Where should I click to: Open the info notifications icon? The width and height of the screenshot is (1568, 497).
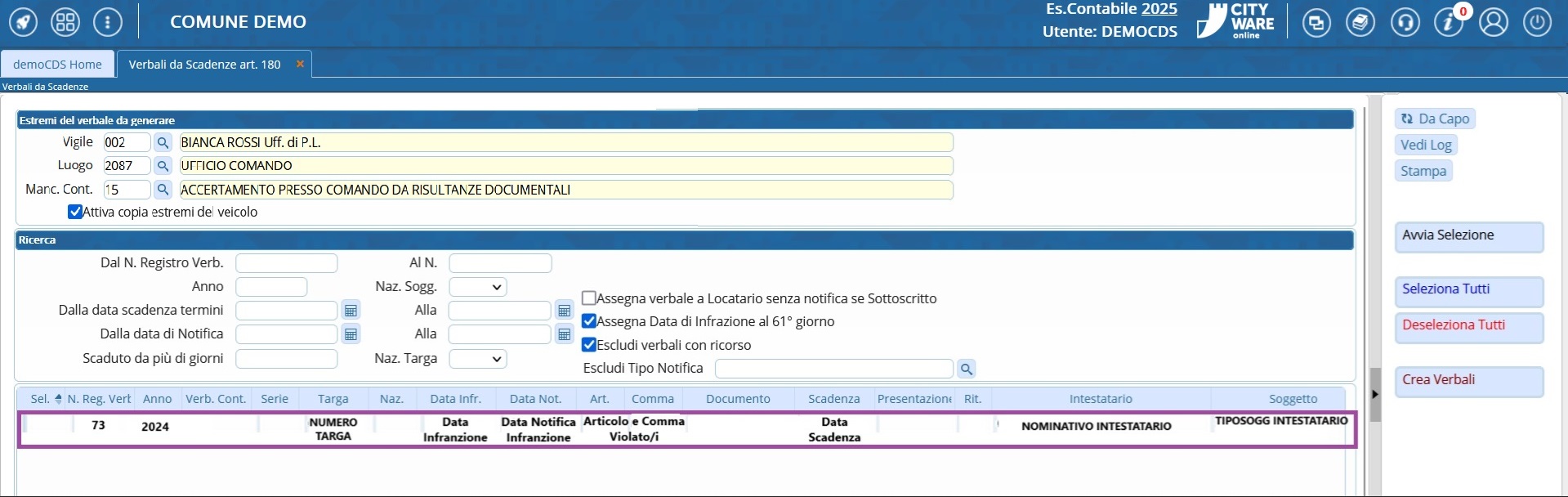click(x=1449, y=22)
